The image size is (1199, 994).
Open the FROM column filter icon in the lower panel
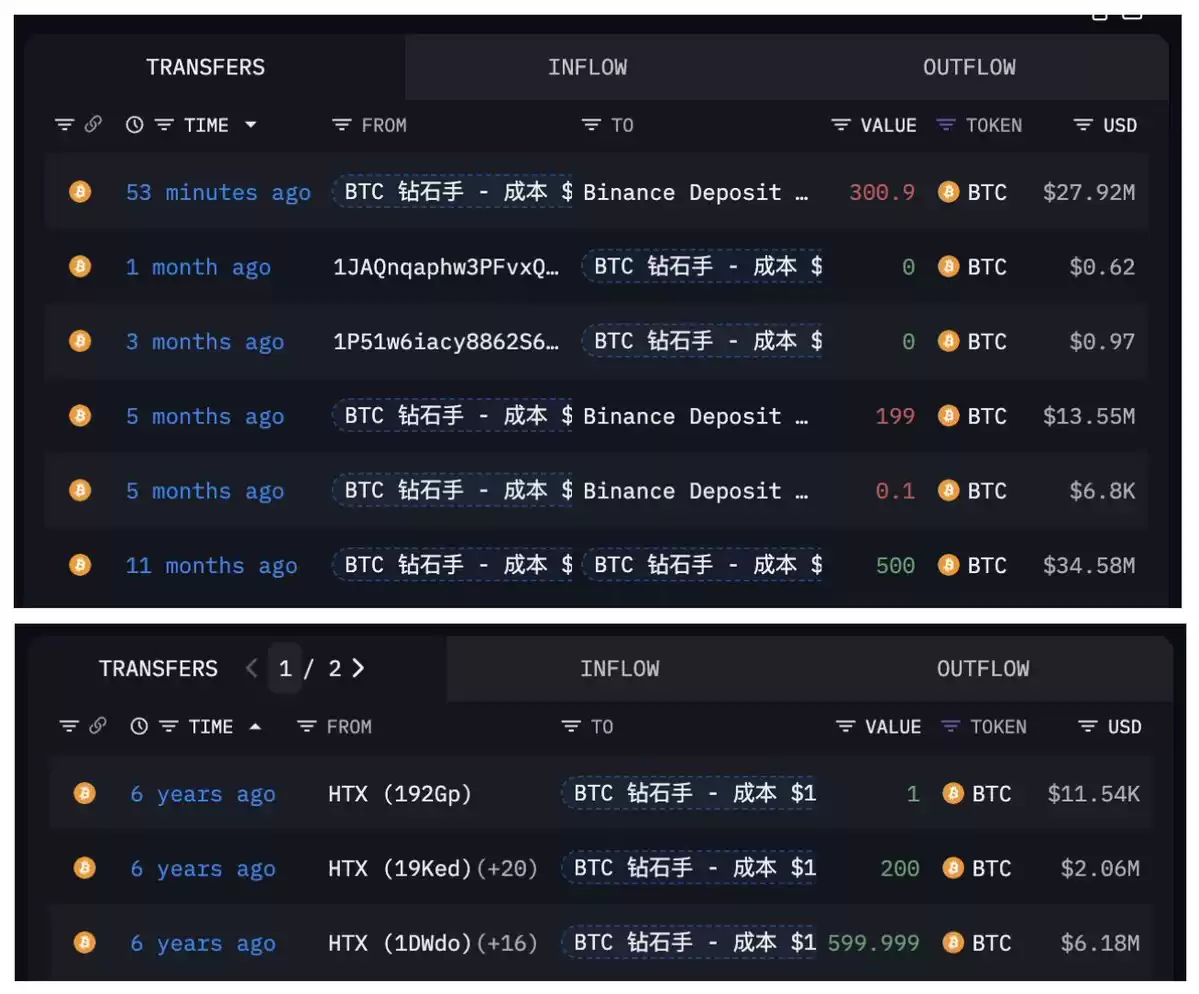pyautogui.click(x=307, y=726)
